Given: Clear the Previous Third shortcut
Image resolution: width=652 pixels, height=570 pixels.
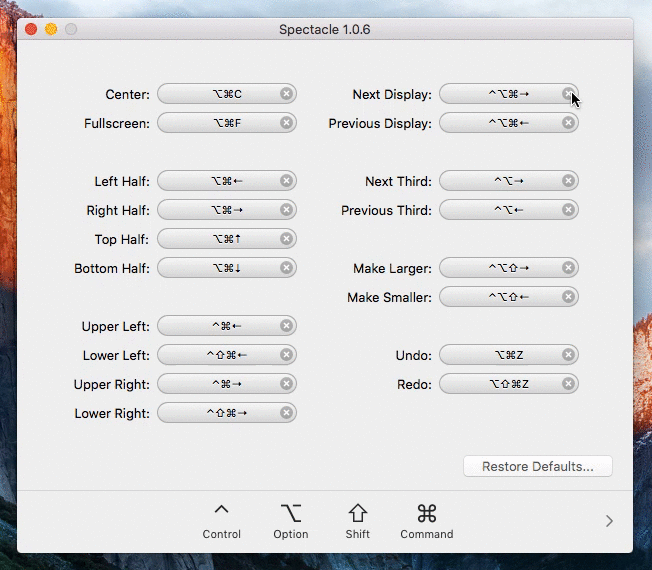Looking at the screenshot, I should click(568, 210).
